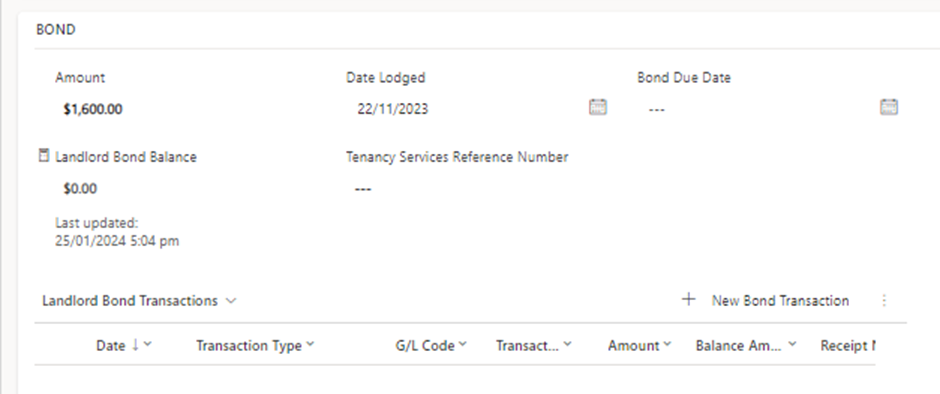The width and height of the screenshot is (940, 394).
Task: Click the plus icon for New Bond Transaction
Action: point(689,299)
